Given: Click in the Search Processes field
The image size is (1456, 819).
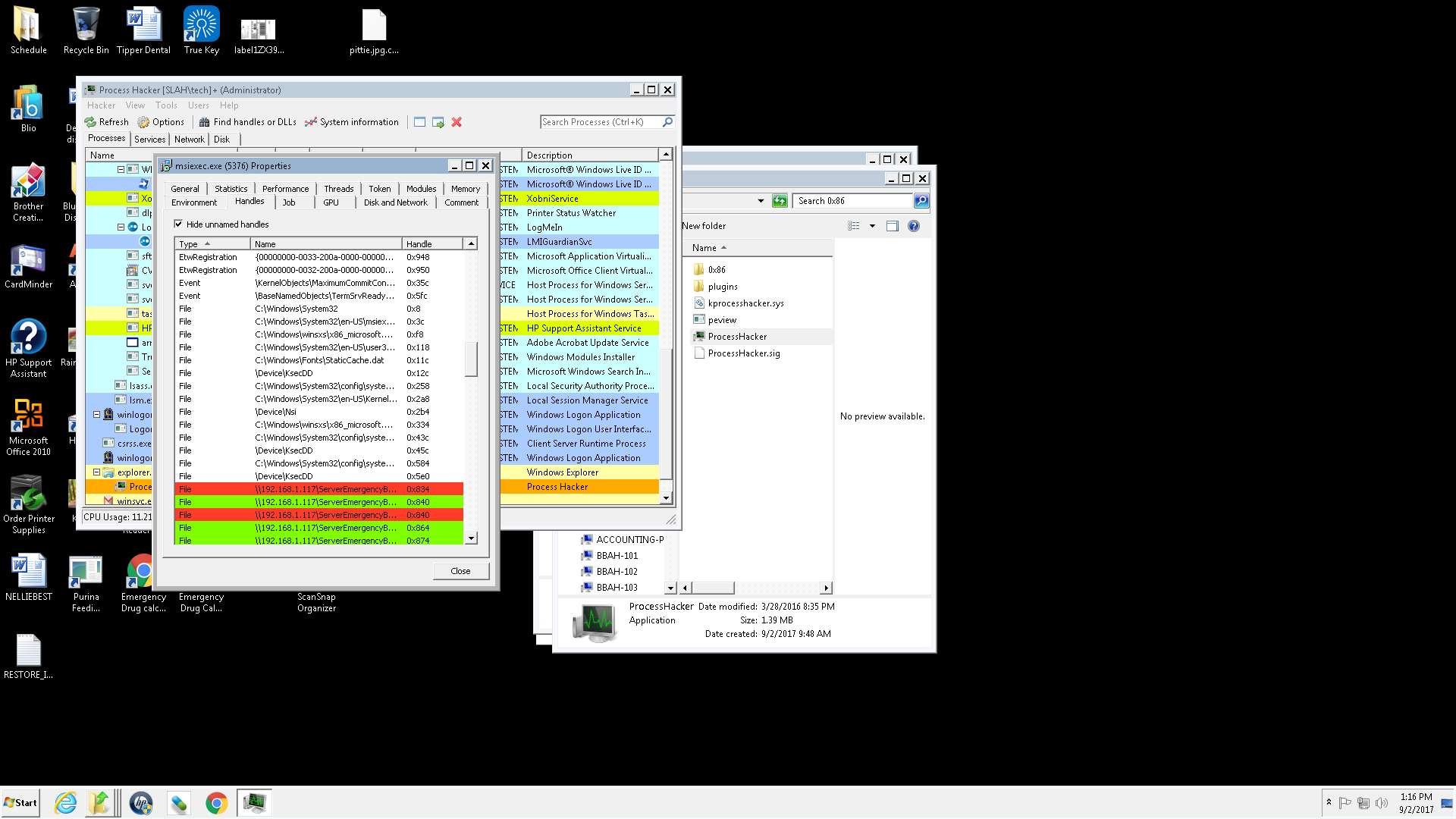Looking at the screenshot, I should [x=600, y=122].
